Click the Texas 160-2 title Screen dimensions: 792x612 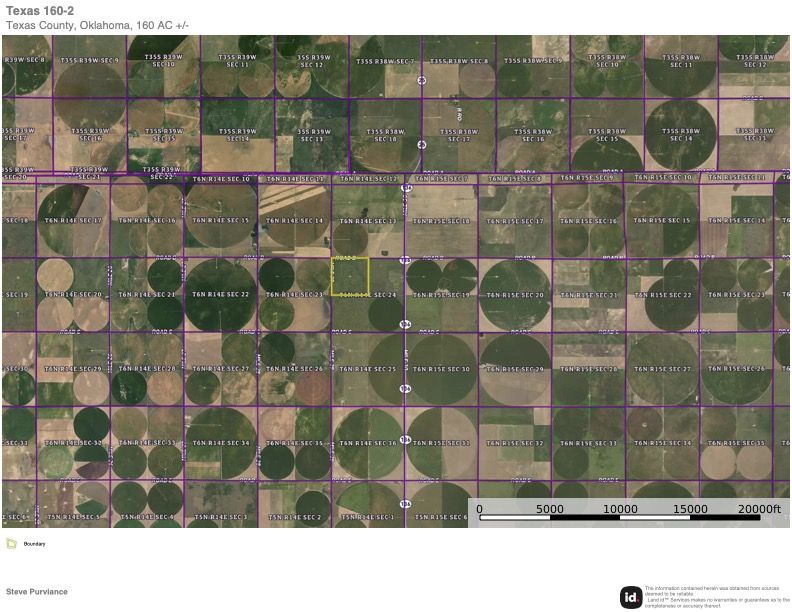tap(40, 10)
